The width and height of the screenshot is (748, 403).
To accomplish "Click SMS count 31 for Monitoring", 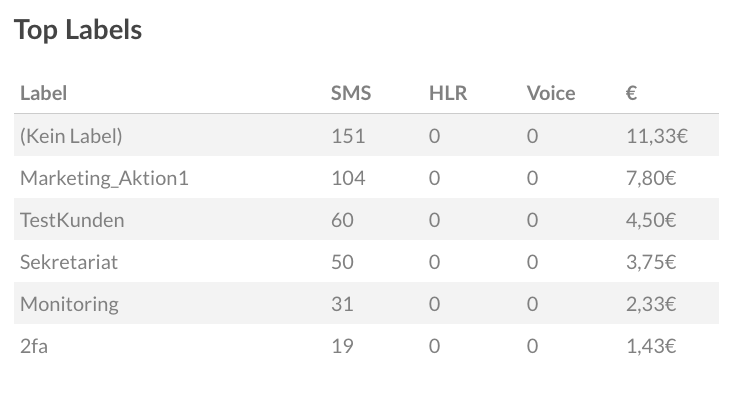I will pos(342,304).
